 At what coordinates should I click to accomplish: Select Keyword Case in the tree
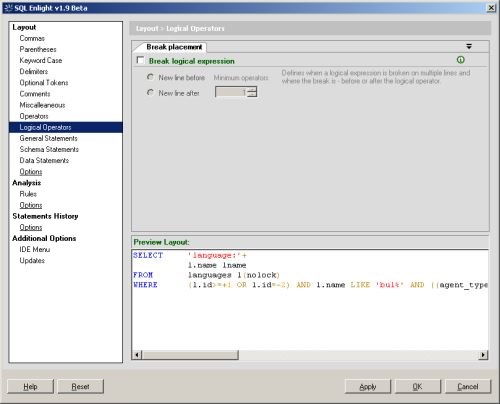pos(41,60)
